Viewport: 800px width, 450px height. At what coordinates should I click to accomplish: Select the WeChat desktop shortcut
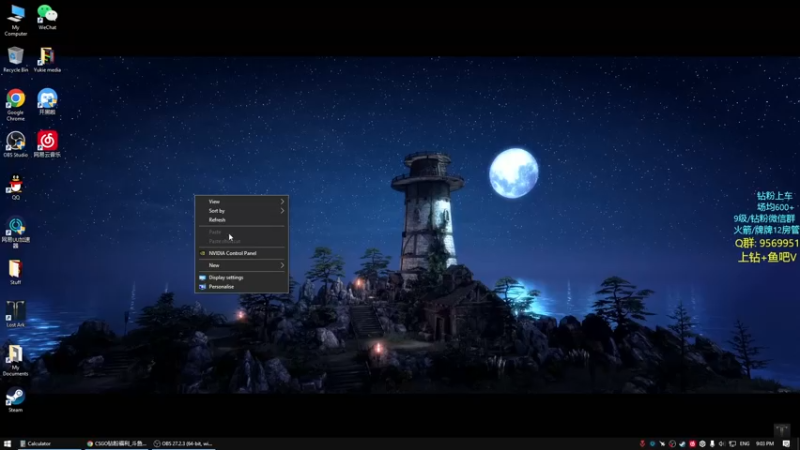47,17
